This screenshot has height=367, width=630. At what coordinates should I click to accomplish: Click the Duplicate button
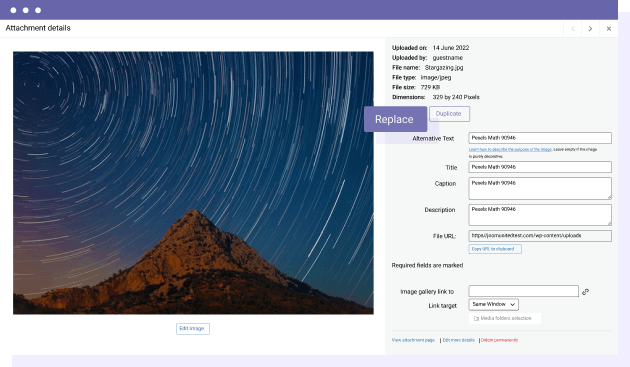coord(449,114)
